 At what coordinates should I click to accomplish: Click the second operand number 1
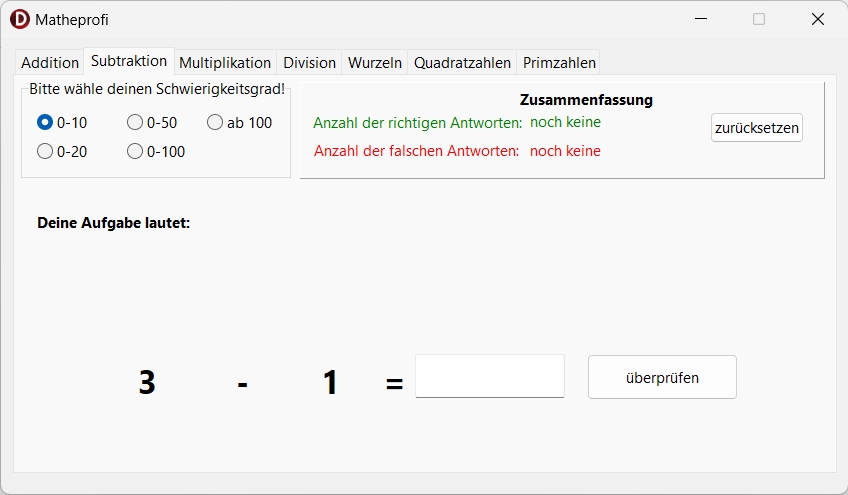click(330, 382)
